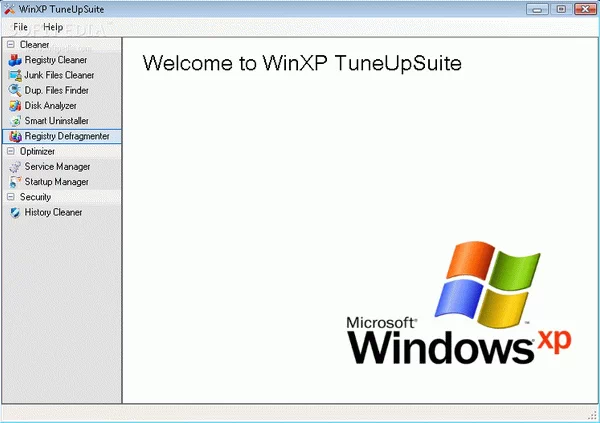Click the Registry Defragmenter icon
This screenshot has height=423, width=600.
click(x=15, y=136)
